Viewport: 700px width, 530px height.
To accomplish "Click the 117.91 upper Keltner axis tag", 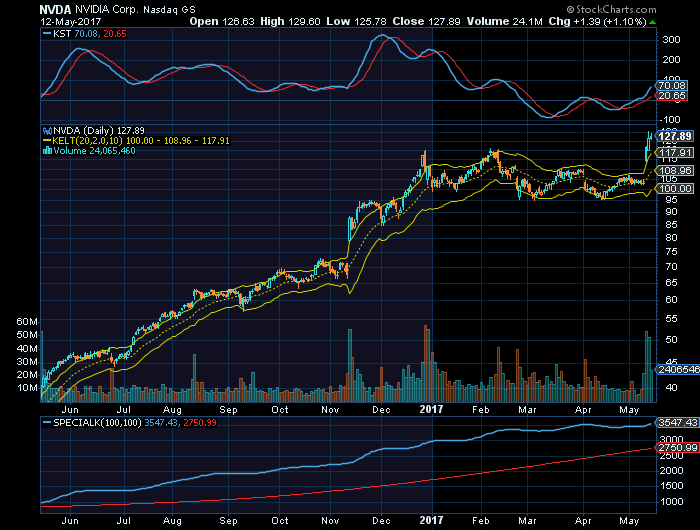I will tap(675, 153).
